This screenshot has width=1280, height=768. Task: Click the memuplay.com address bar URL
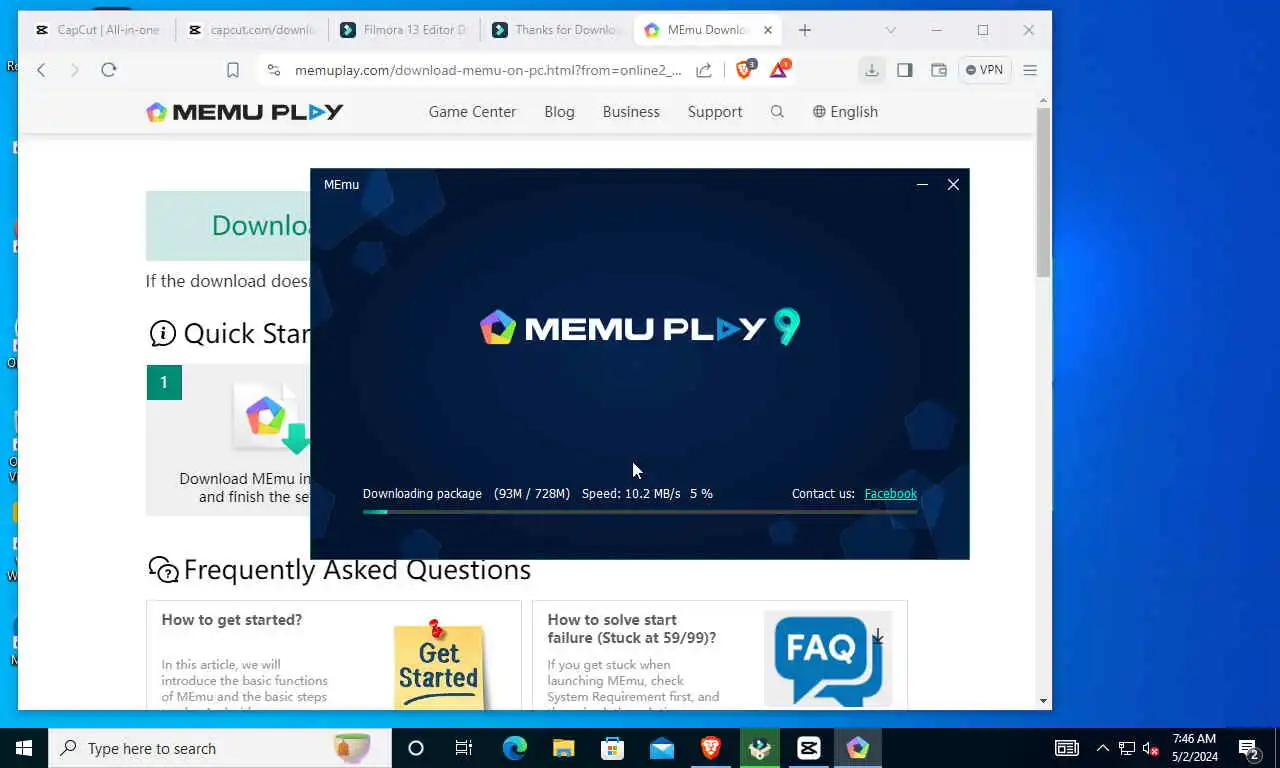[488, 70]
